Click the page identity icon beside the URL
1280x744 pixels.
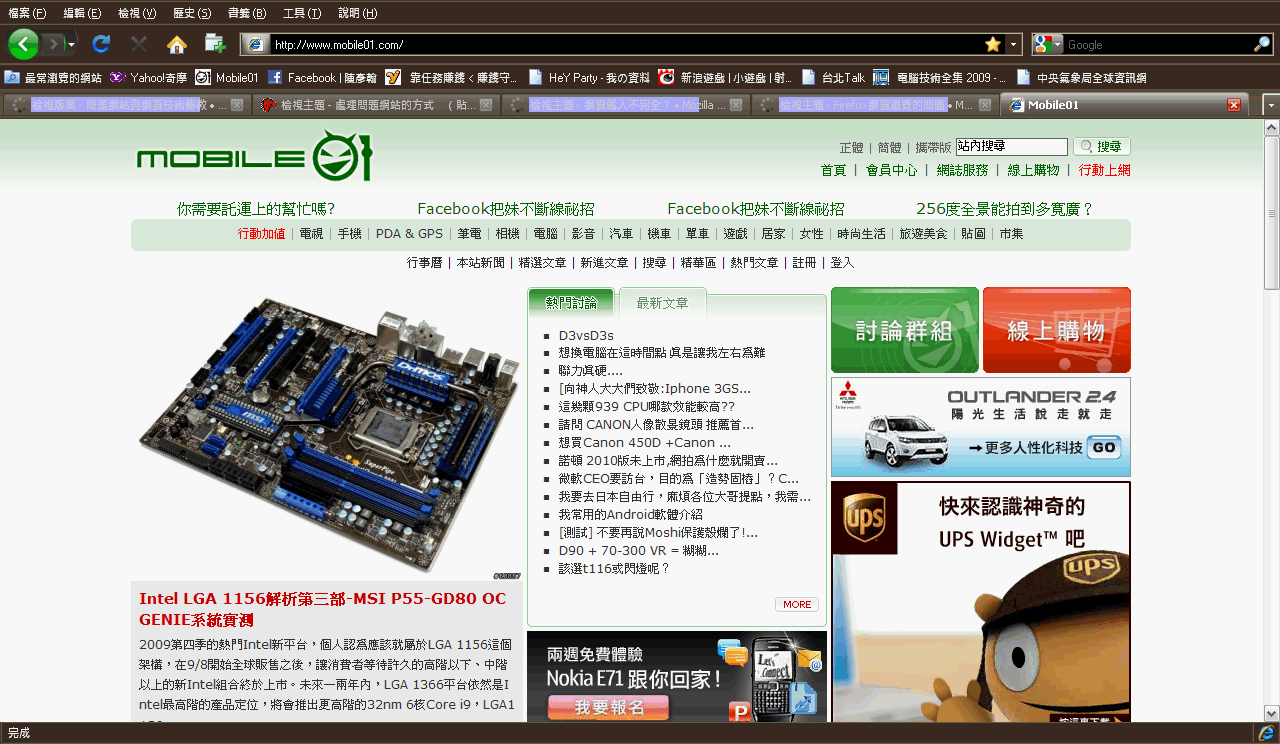click(x=255, y=44)
